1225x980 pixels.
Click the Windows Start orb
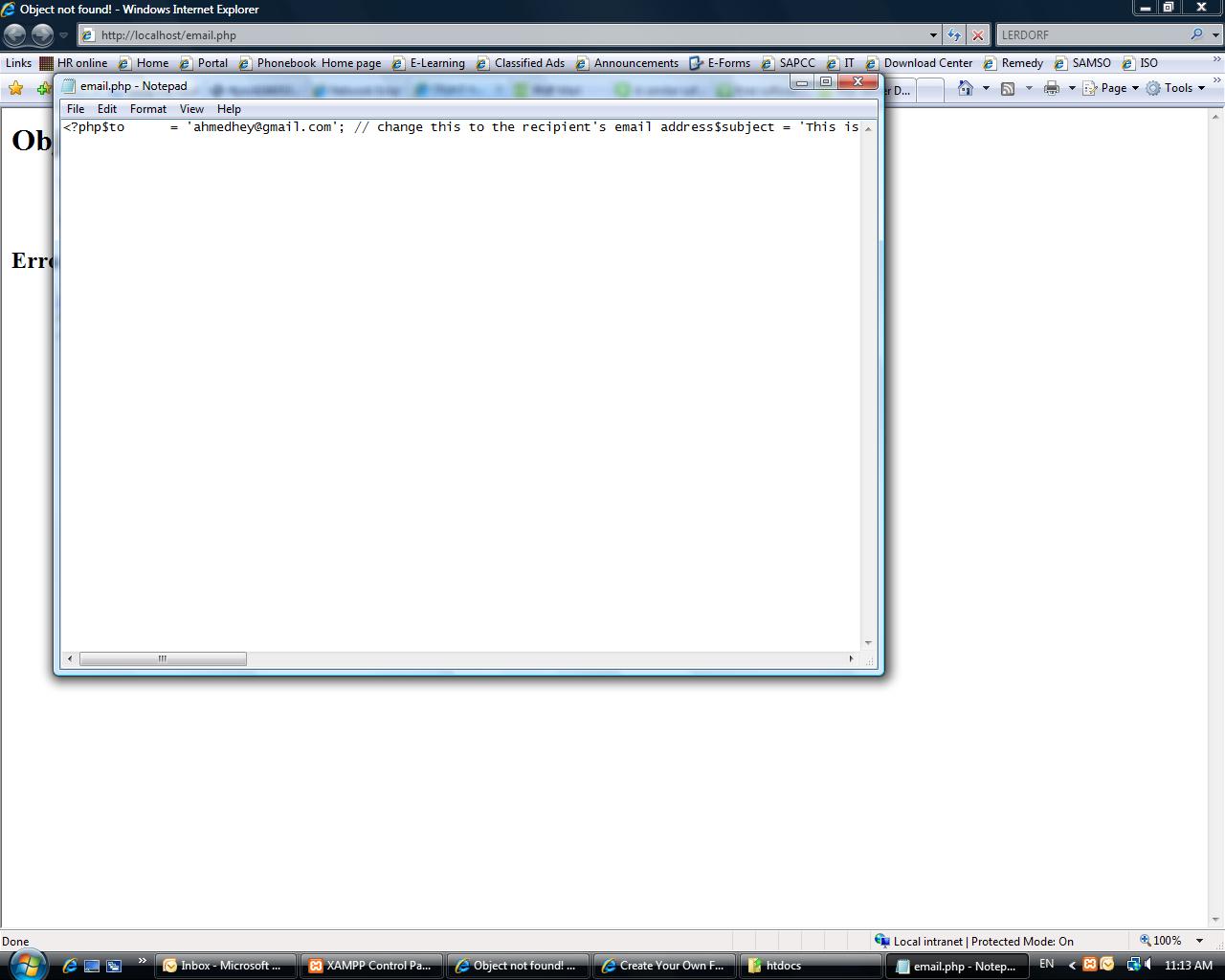pos(27,964)
